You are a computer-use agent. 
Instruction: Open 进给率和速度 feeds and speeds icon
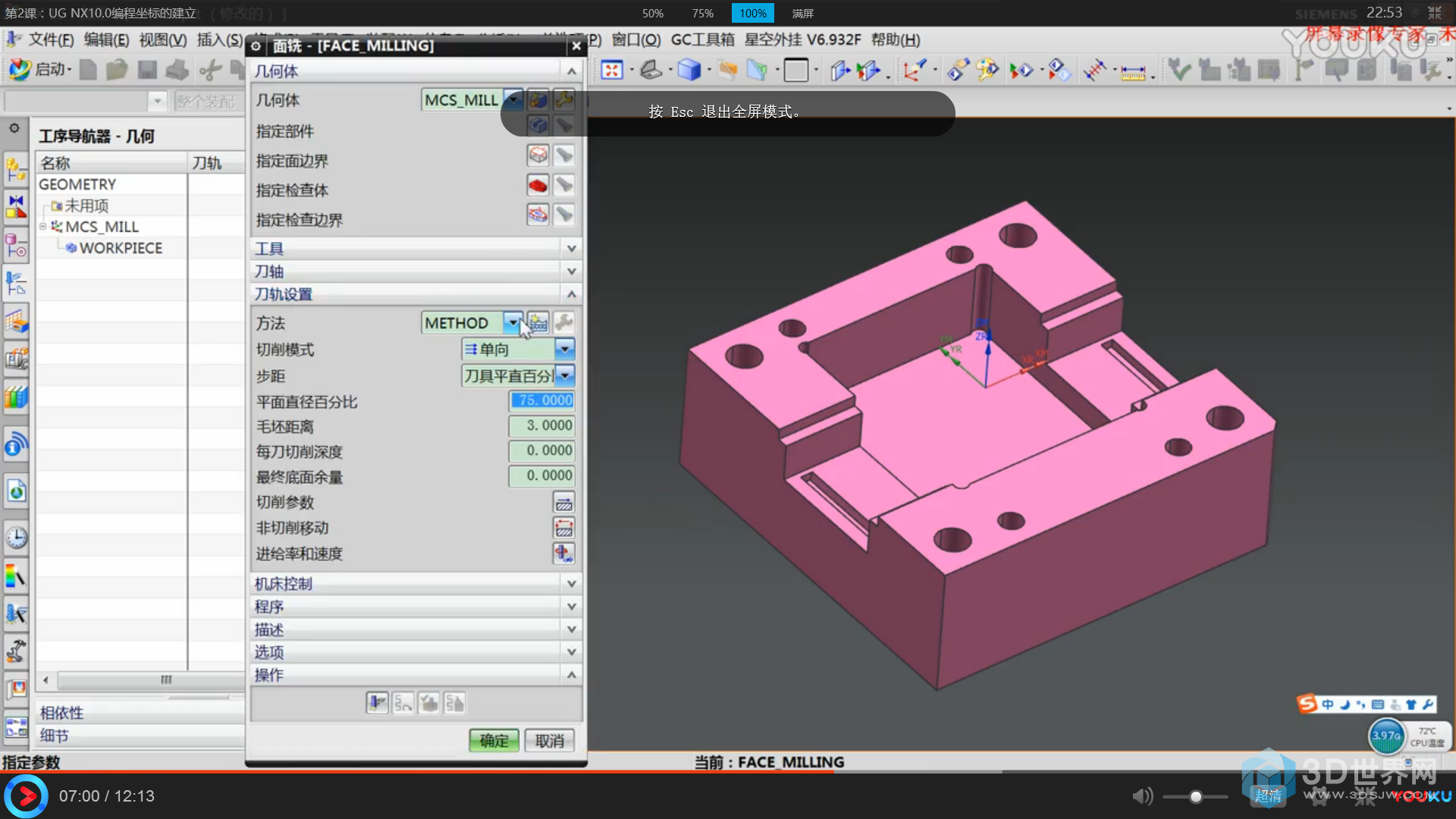[x=563, y=554]
